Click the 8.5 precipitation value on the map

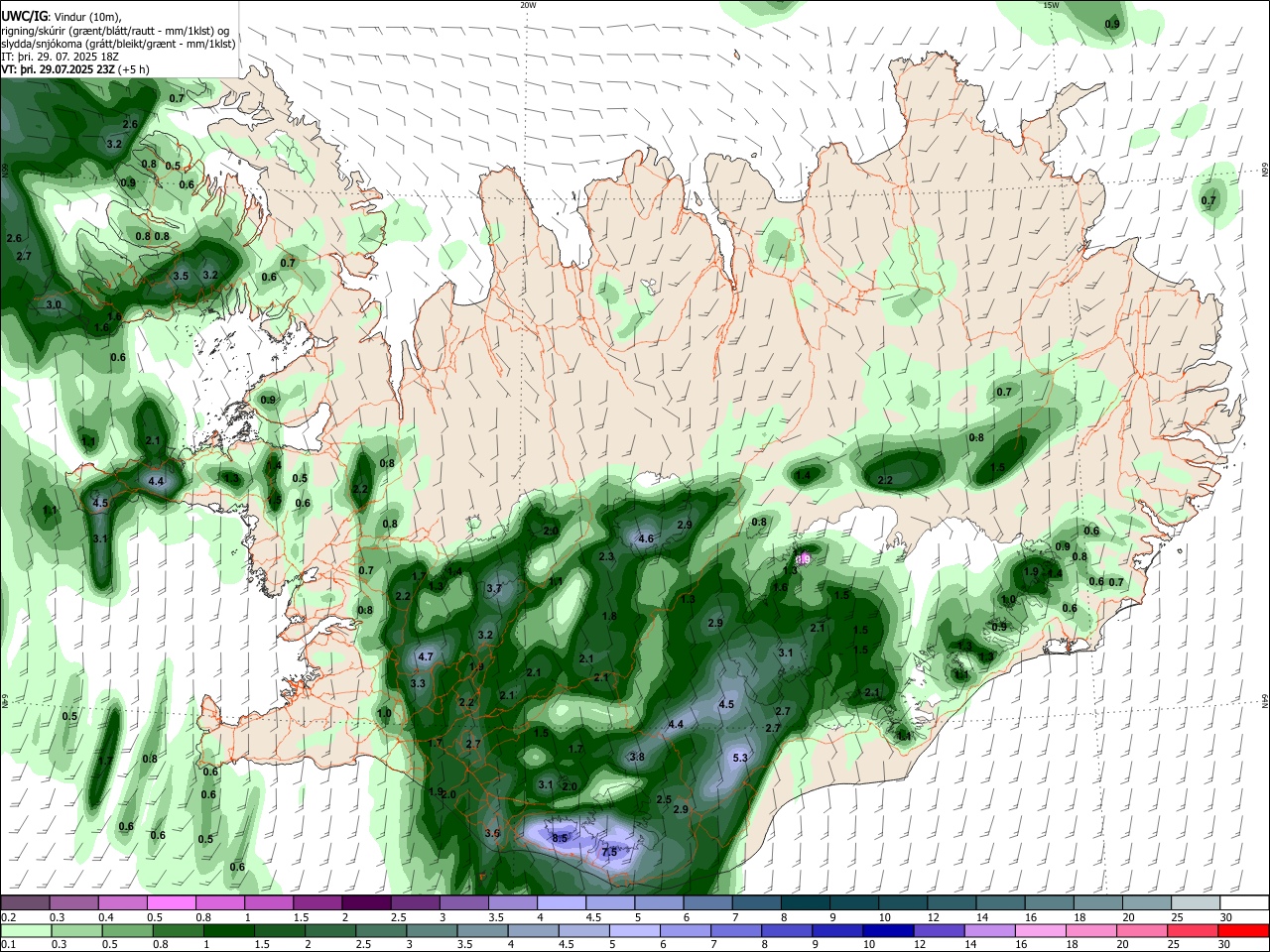click(560, 838)
